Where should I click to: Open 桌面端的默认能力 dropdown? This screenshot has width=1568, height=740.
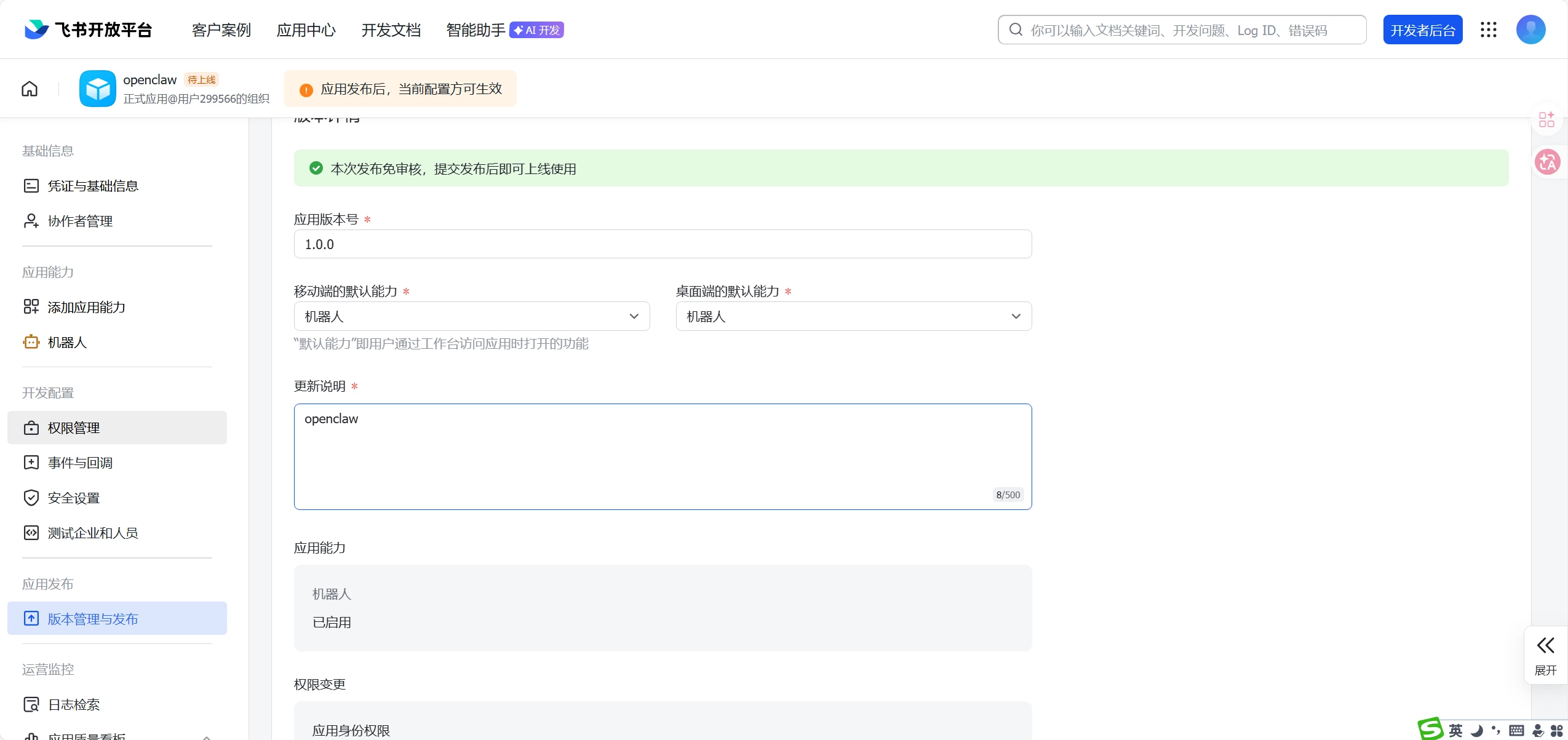click(853, 316)
